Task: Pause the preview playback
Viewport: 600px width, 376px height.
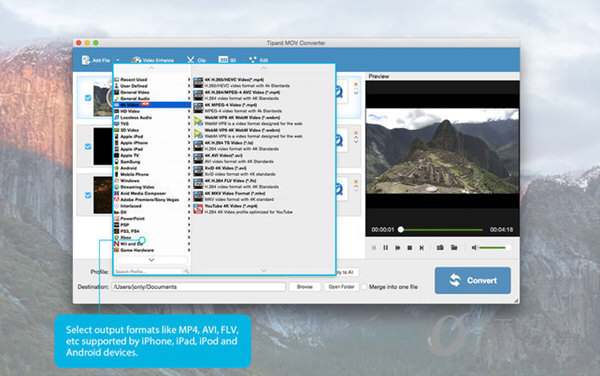Action: click(x=386, y=248)
